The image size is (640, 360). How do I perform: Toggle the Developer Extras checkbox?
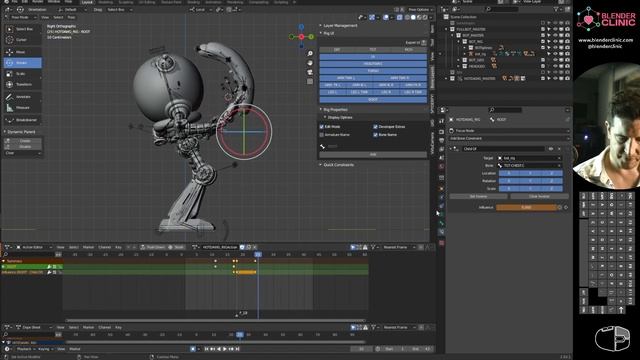pos(375,127)
